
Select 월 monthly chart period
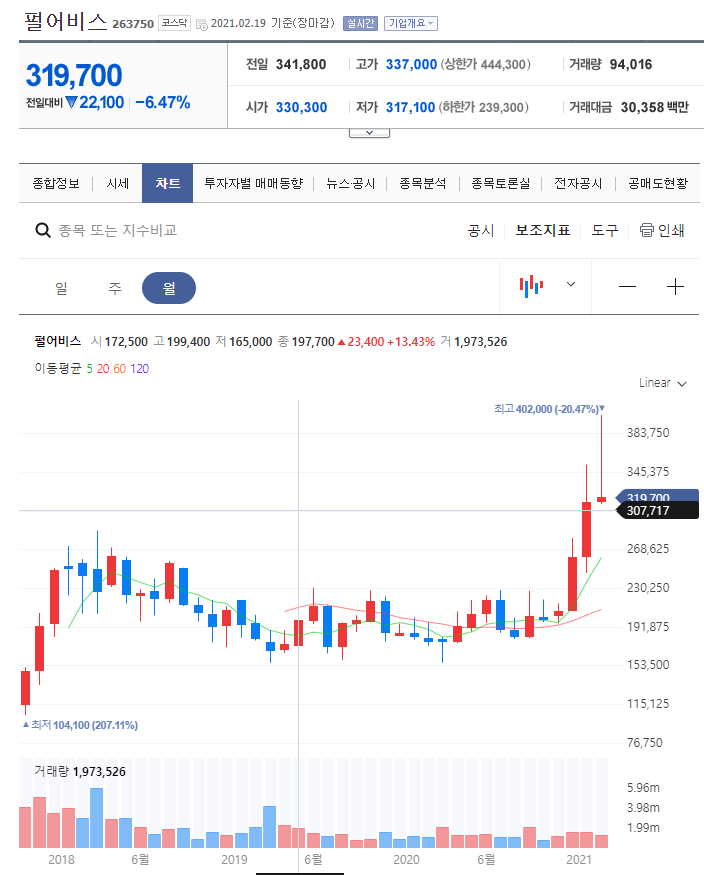coord(169,288)
